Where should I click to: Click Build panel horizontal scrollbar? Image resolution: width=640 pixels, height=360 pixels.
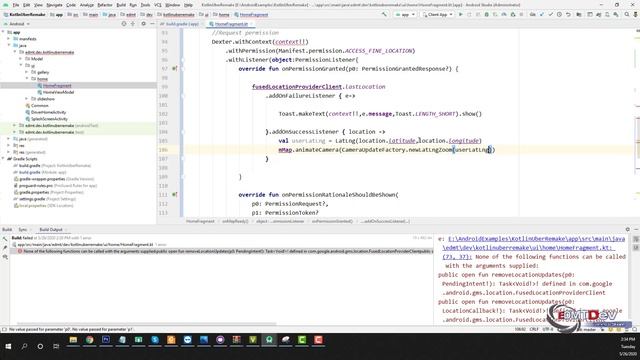coord(147,324)
